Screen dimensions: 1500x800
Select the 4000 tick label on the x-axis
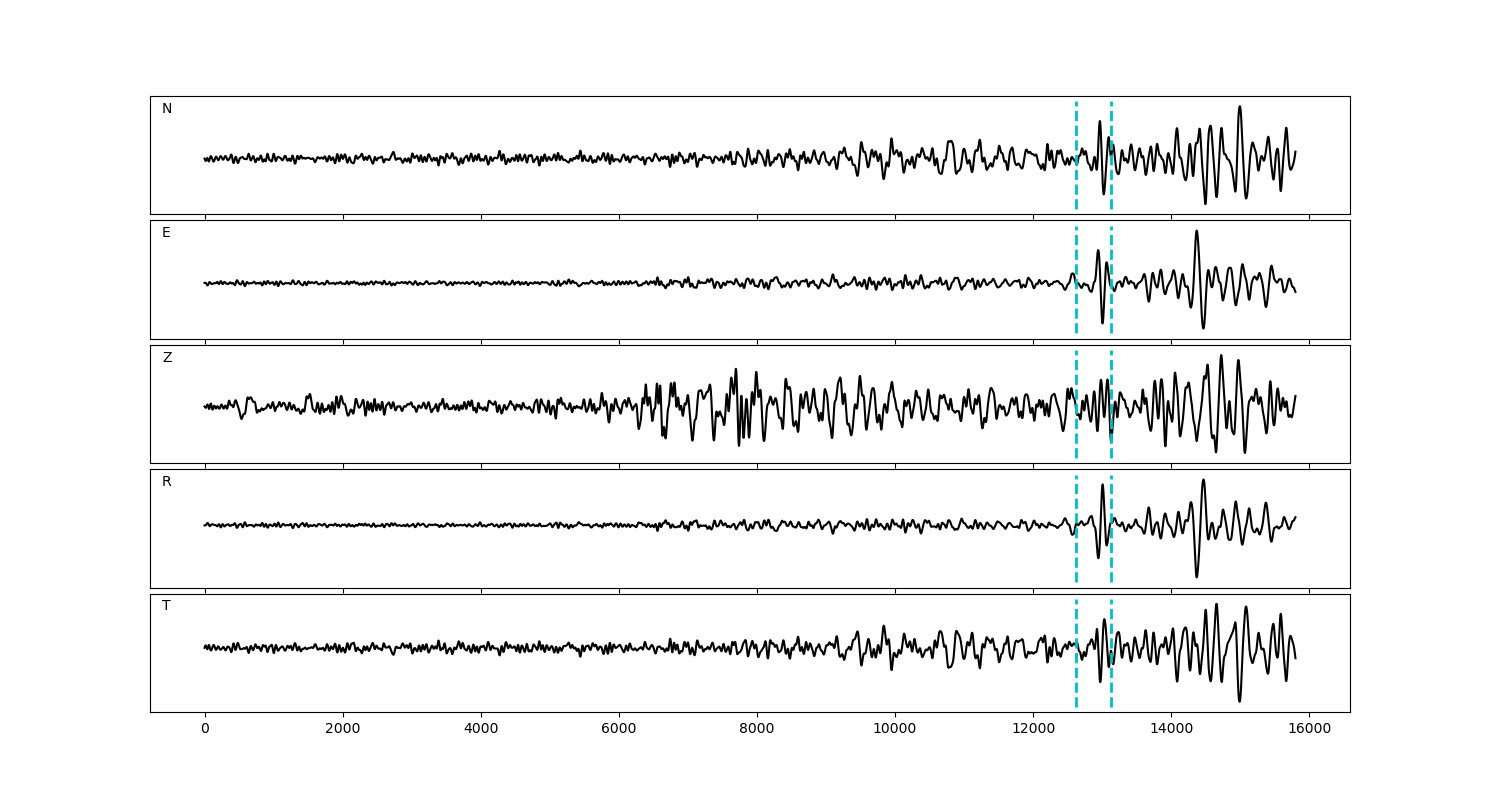(481, 729)
